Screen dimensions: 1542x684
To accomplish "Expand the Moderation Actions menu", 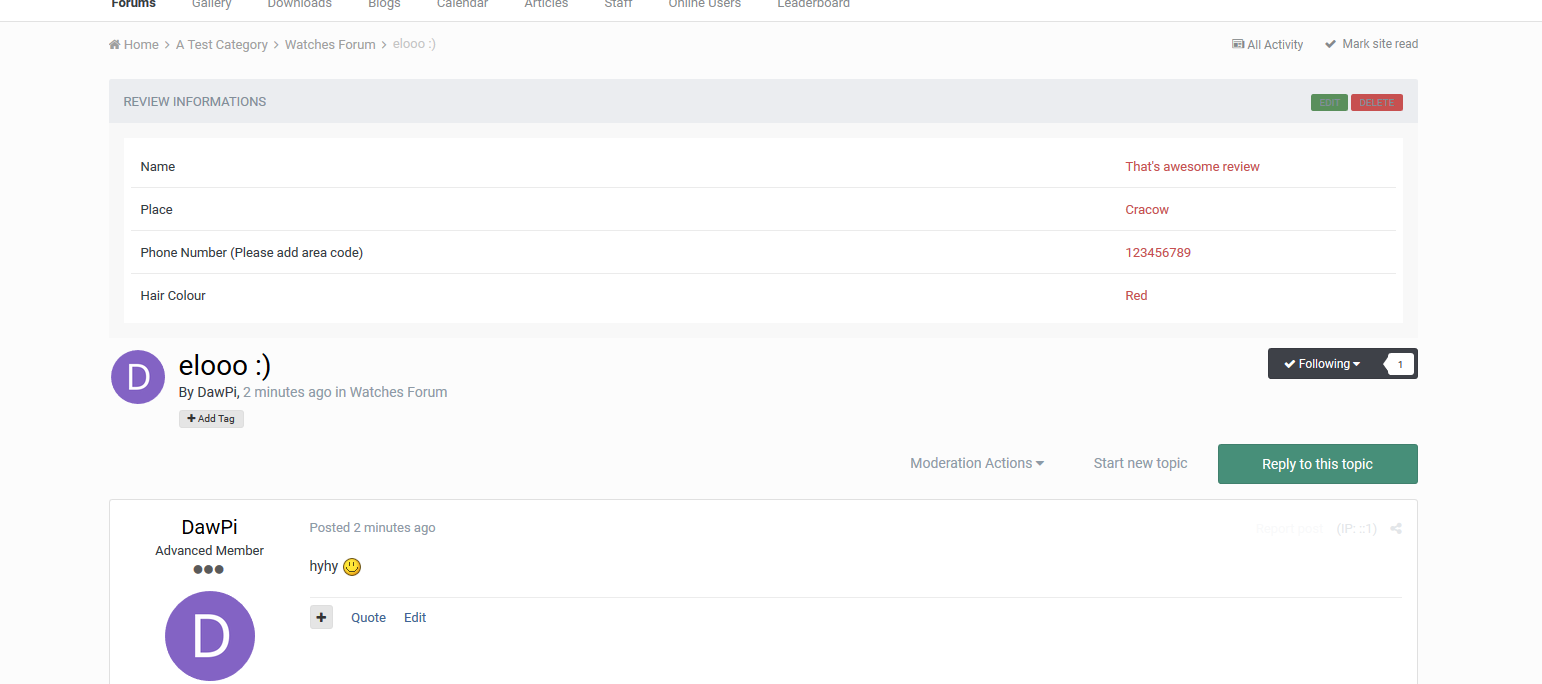I will (x=977, y=464).
